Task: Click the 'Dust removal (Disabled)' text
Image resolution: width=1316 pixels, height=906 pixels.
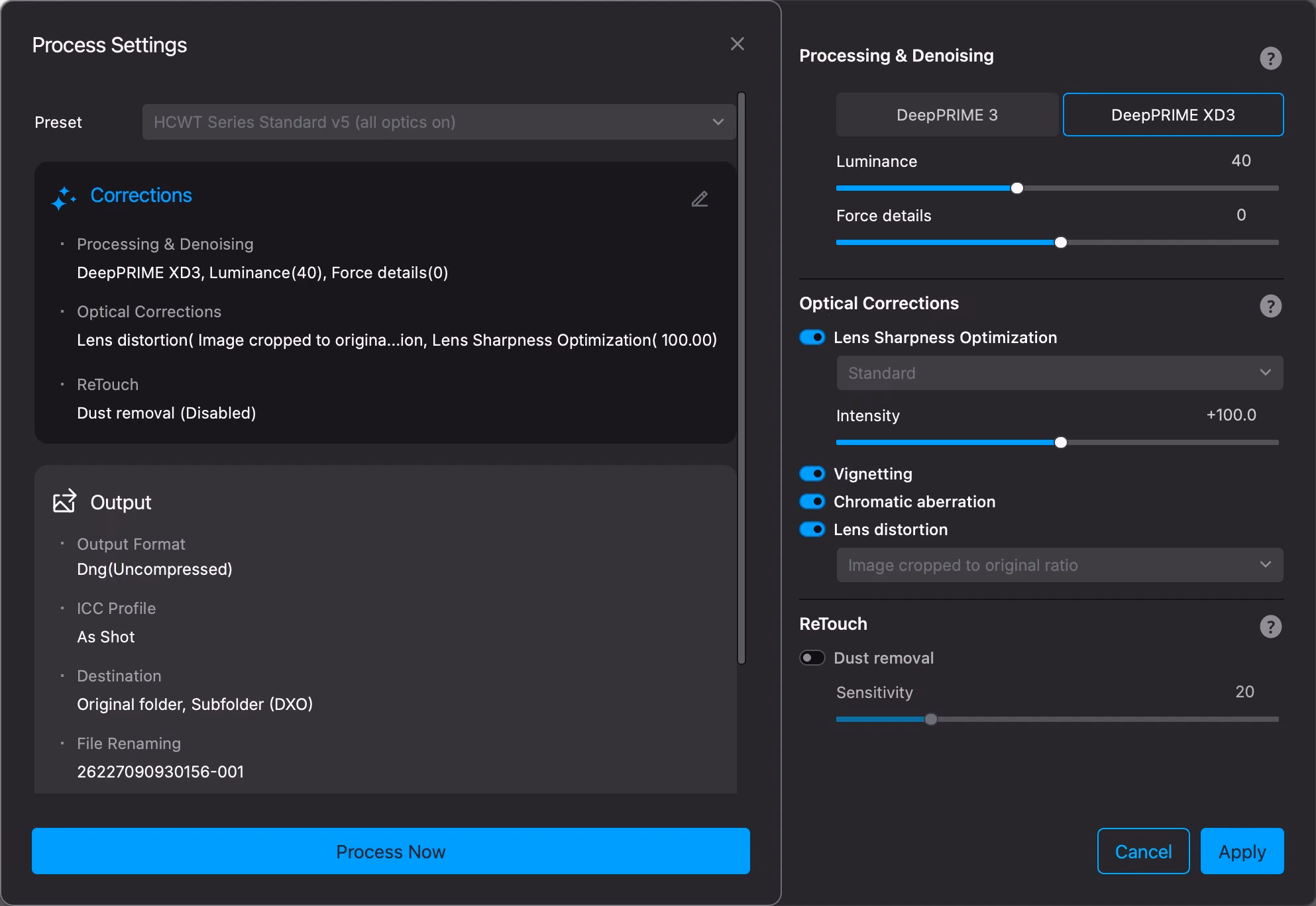Action: [x=166, y=413]
